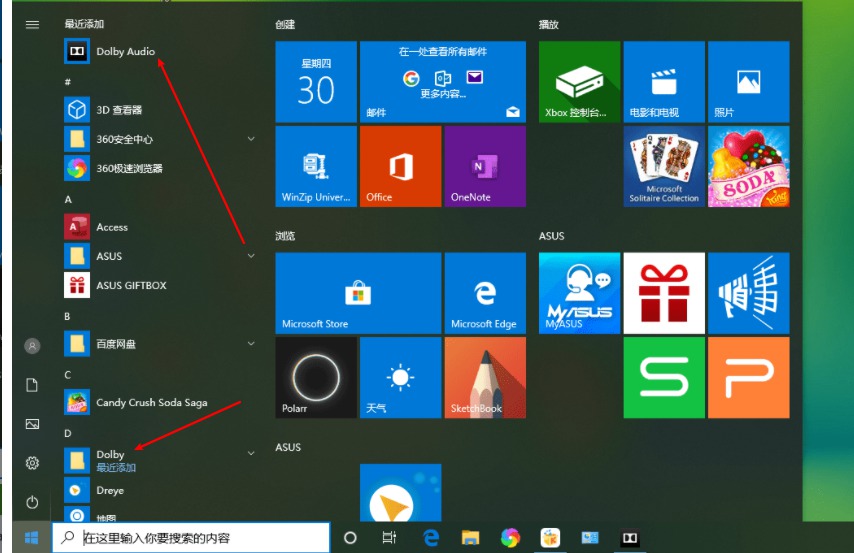Launch Dreye from the app list
Image resolution: width=854 pixels, height=553 pixels.
(x=158, y=490)
